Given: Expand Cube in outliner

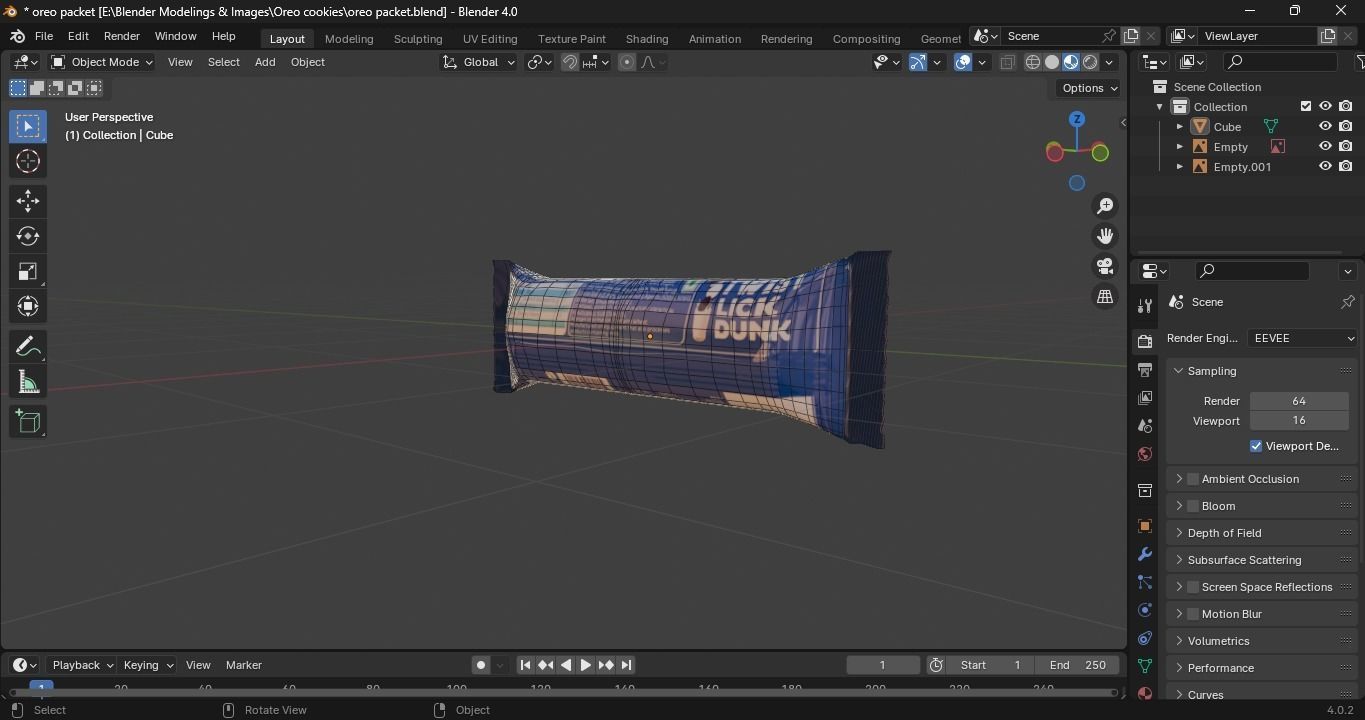Looking at the screenshot, I should point(1180,127).
